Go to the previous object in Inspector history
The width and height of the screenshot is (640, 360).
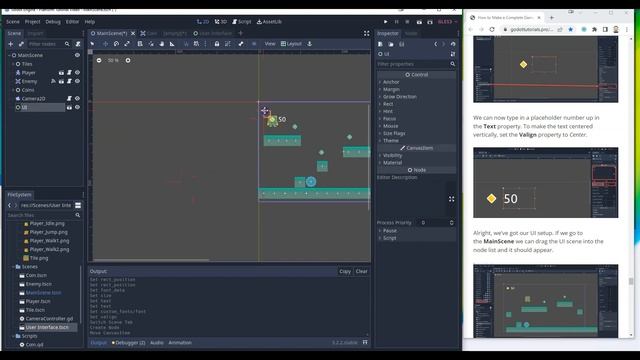click(436, 44)
